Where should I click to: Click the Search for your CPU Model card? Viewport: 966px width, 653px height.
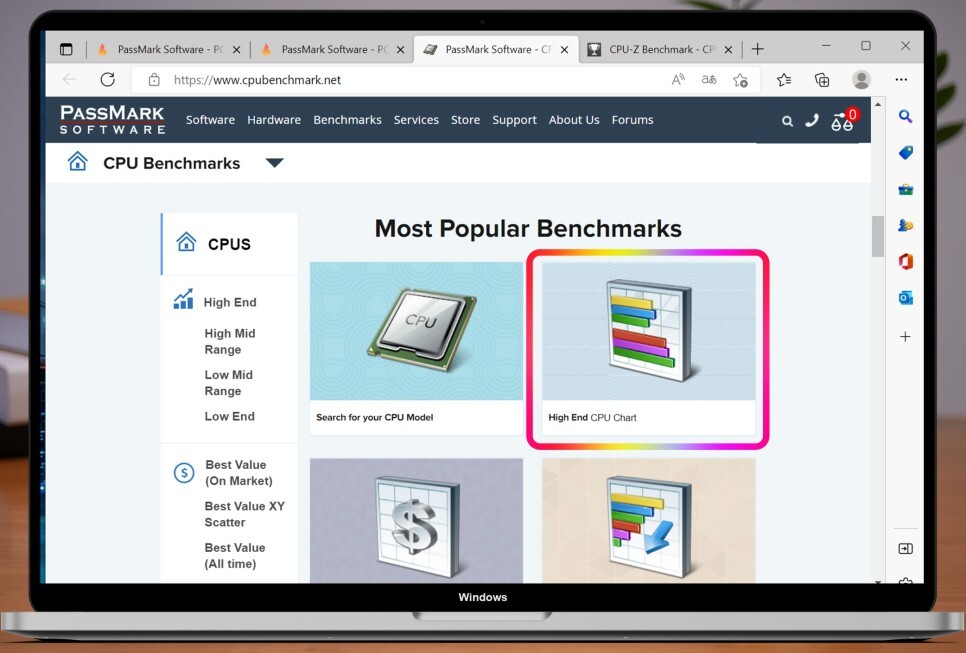[416, 348]
